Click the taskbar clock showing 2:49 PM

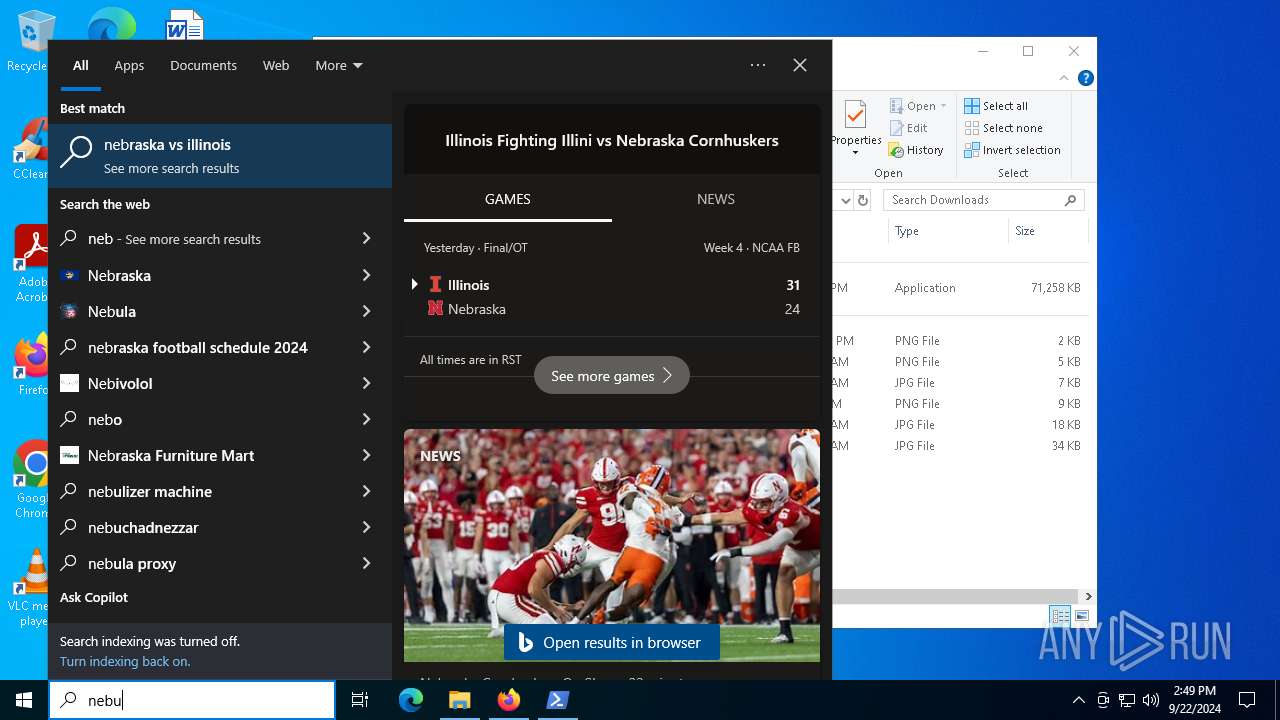(1194, 700)
